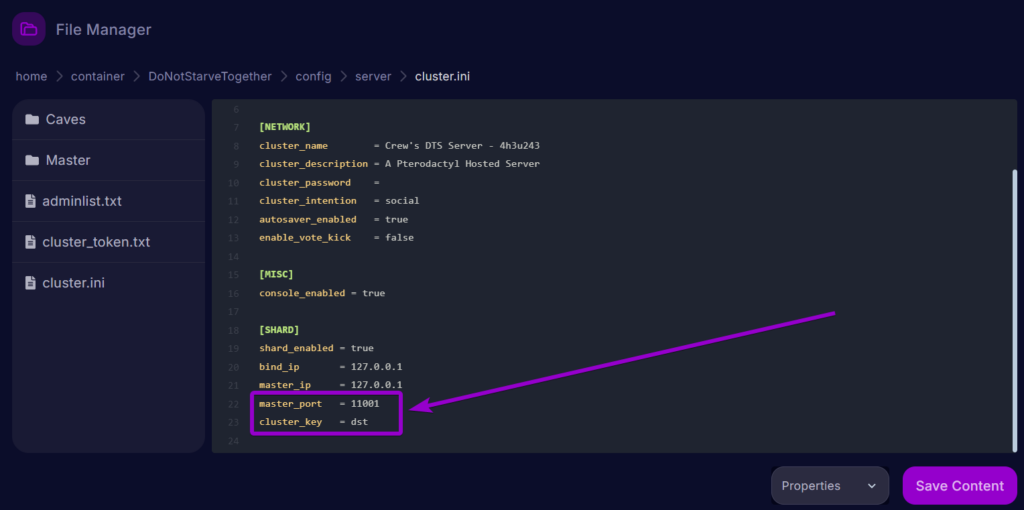The image size is (1024, 510).
Task: Open the Master folder entry
Action: pyautogui.click(x=68, y=161)
